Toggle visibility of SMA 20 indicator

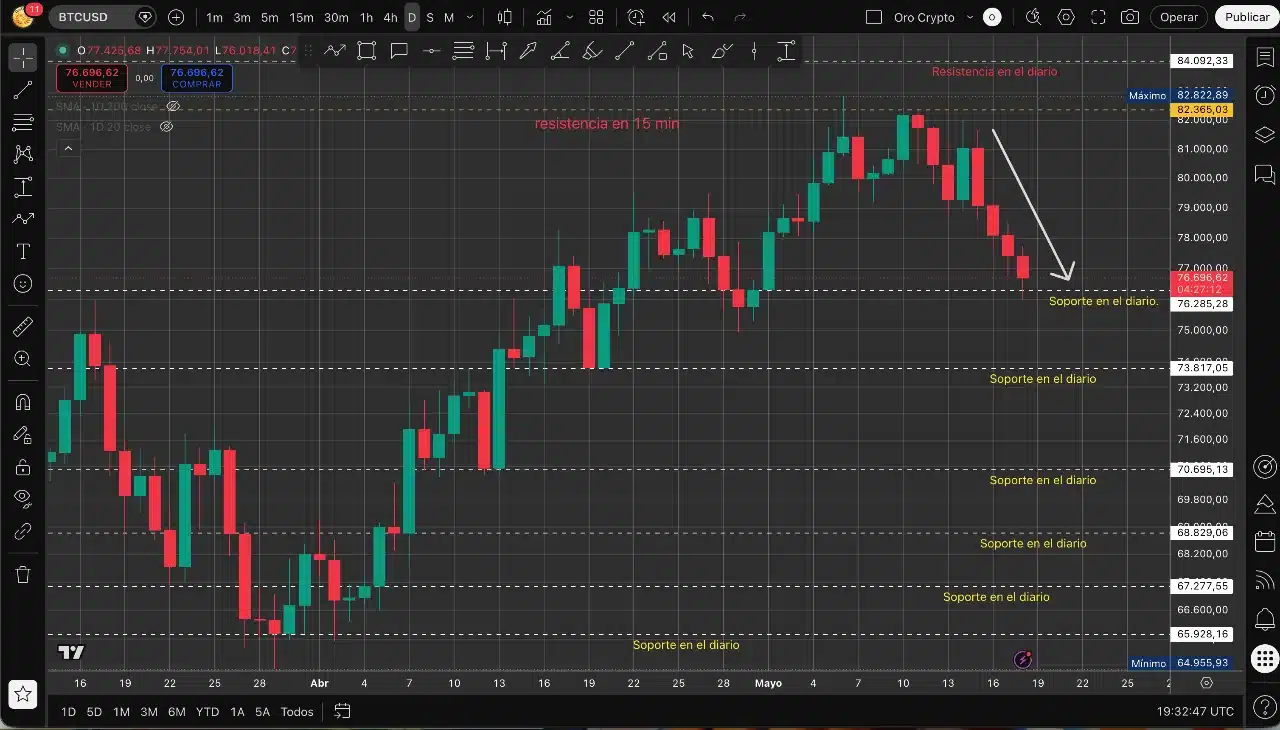(167, 127)
